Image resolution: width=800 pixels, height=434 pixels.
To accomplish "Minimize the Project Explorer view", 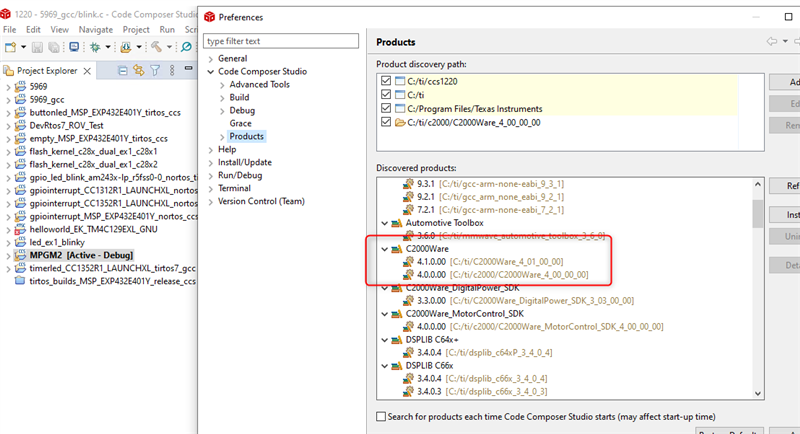I will click(x=188, y=68).
